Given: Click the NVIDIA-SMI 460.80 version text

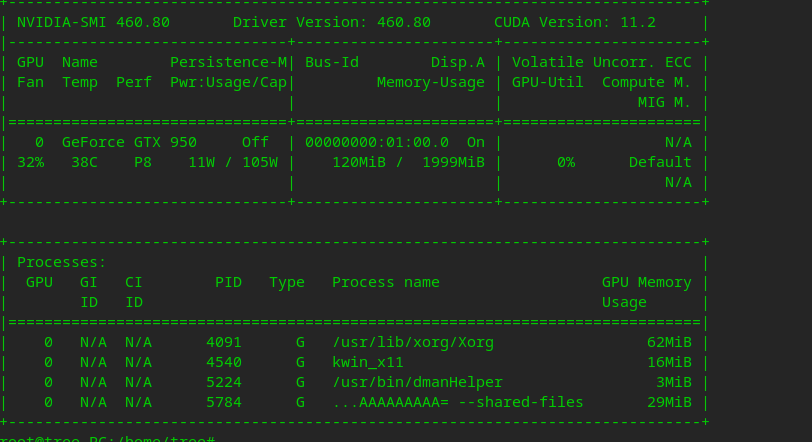Looking at the screenshot, I should pyautogui.click(x=93, y=21).
